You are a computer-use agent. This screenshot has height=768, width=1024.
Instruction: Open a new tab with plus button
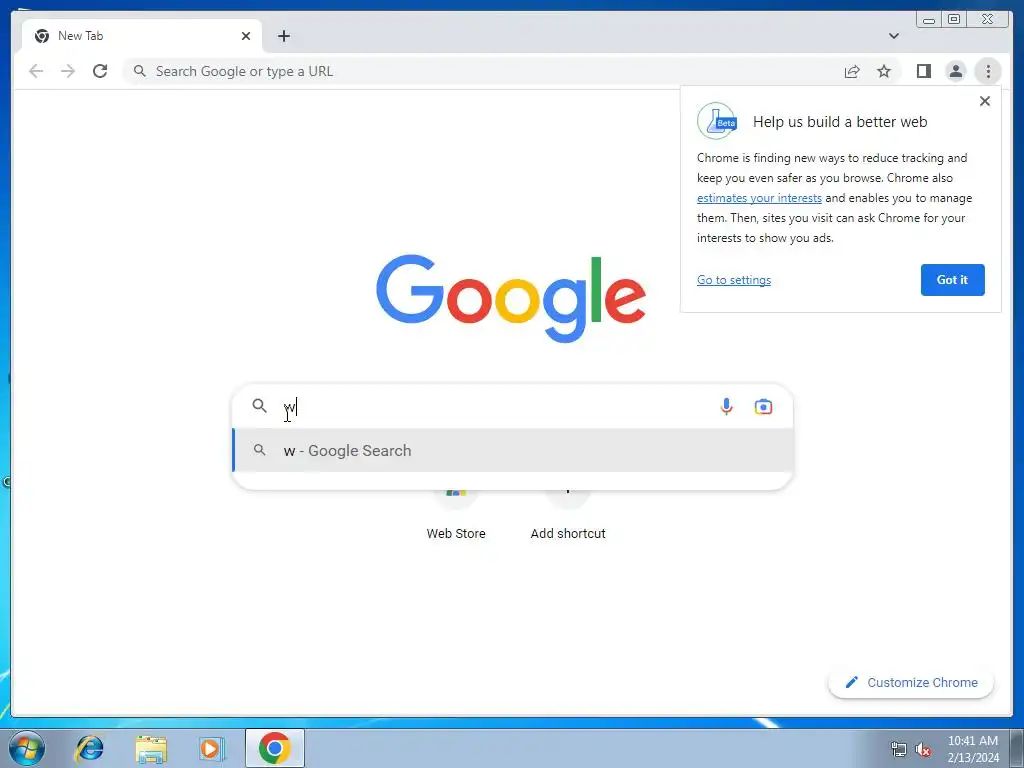[283, 36]
